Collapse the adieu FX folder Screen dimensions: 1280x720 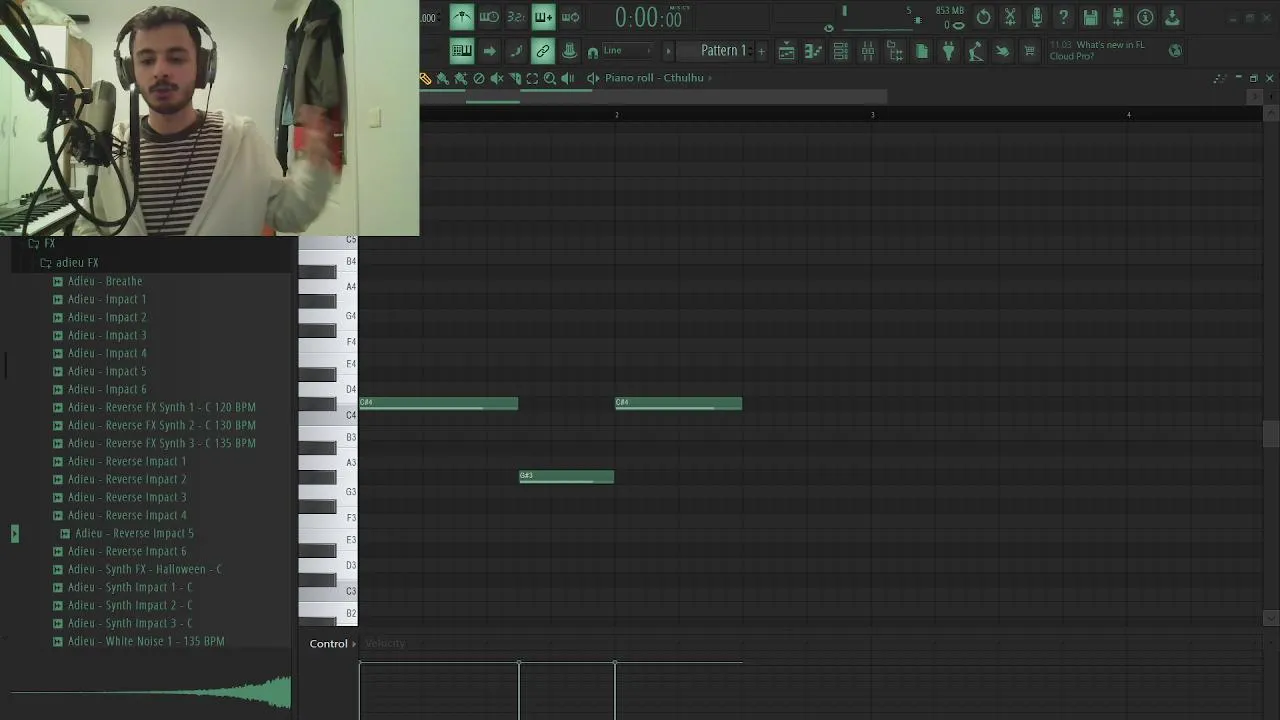69,262
